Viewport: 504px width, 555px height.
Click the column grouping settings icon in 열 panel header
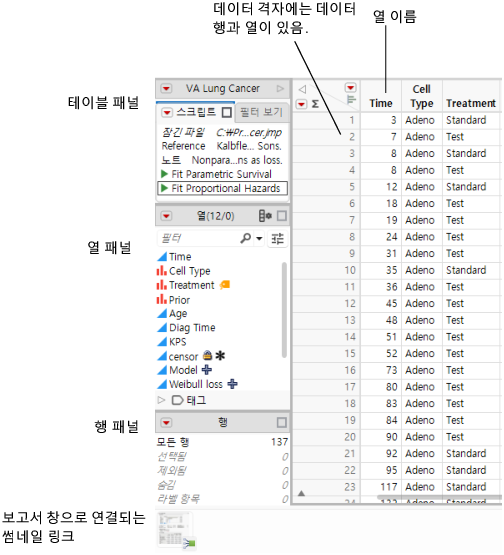point(265,216)
